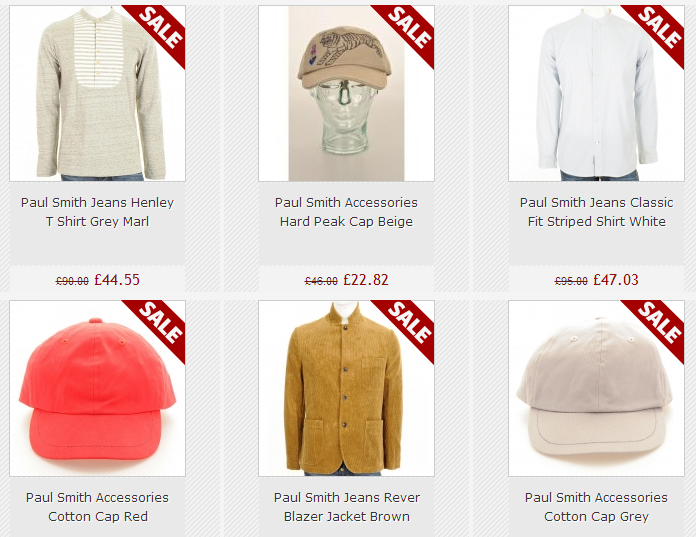Open the brown Rever Blazer Jacket image
The height and width of the screenshot is (537, 696).
(346, 388)
